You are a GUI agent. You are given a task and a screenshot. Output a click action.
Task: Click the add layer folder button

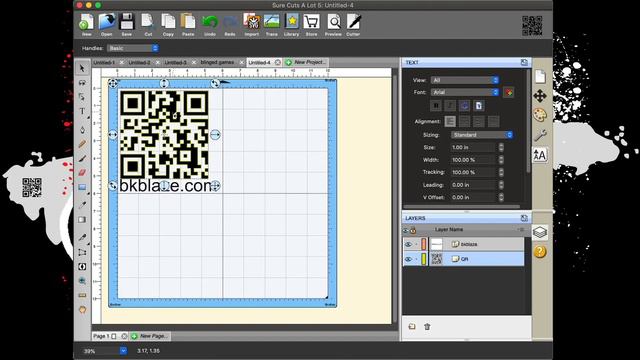pos(412,327)
